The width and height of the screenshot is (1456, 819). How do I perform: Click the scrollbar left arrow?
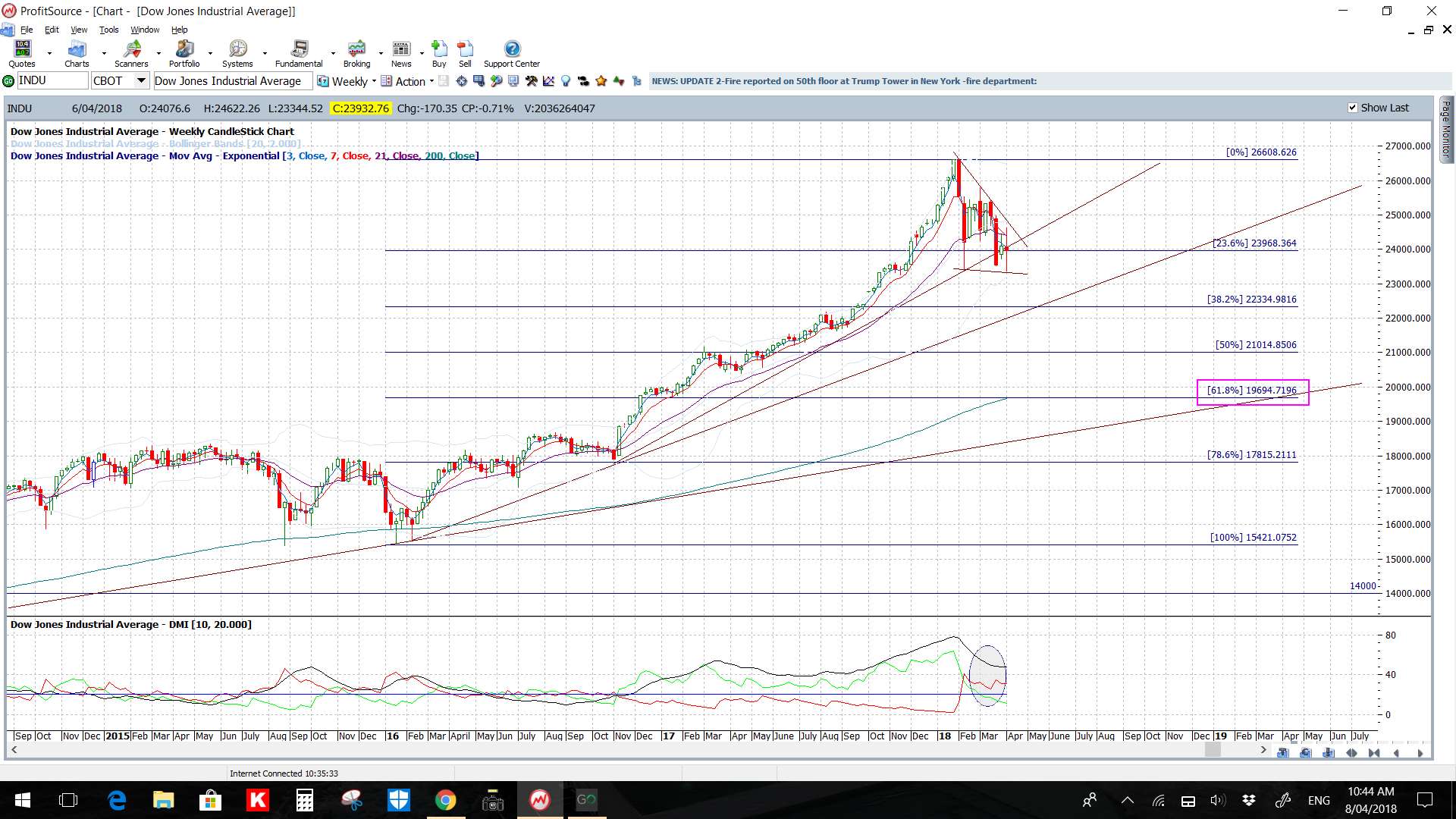tap(14, 750)
